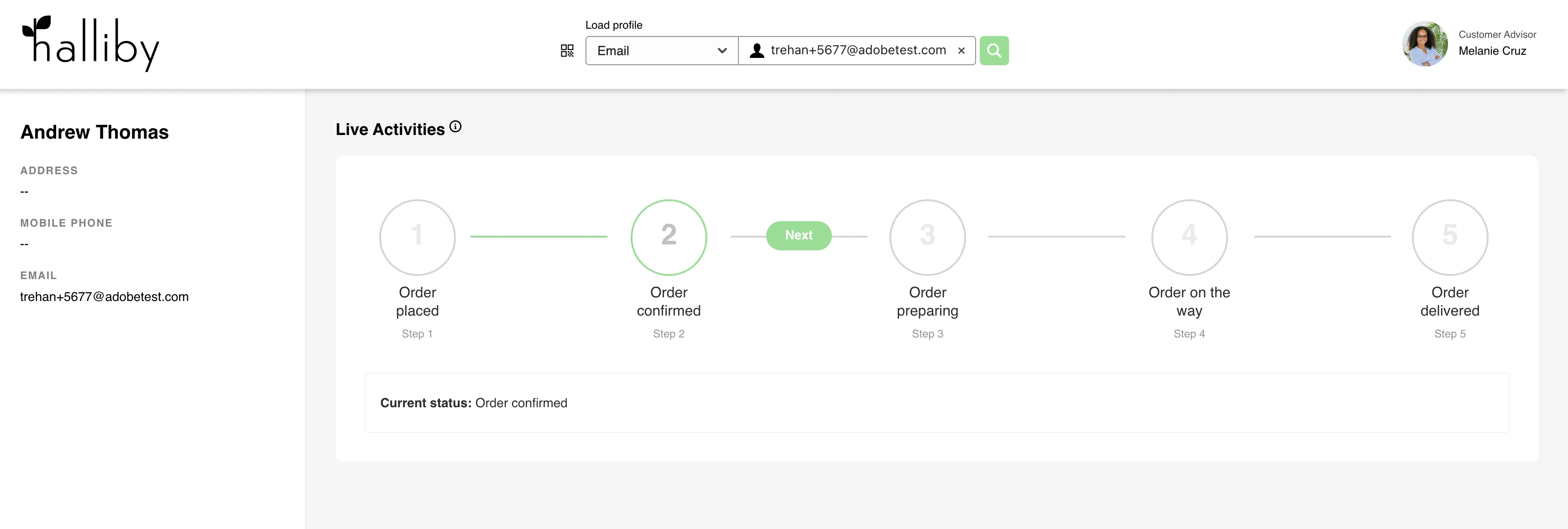The image size is (1568, 529).
Task: Click the Order preparing label
Action: coord(927,301)
